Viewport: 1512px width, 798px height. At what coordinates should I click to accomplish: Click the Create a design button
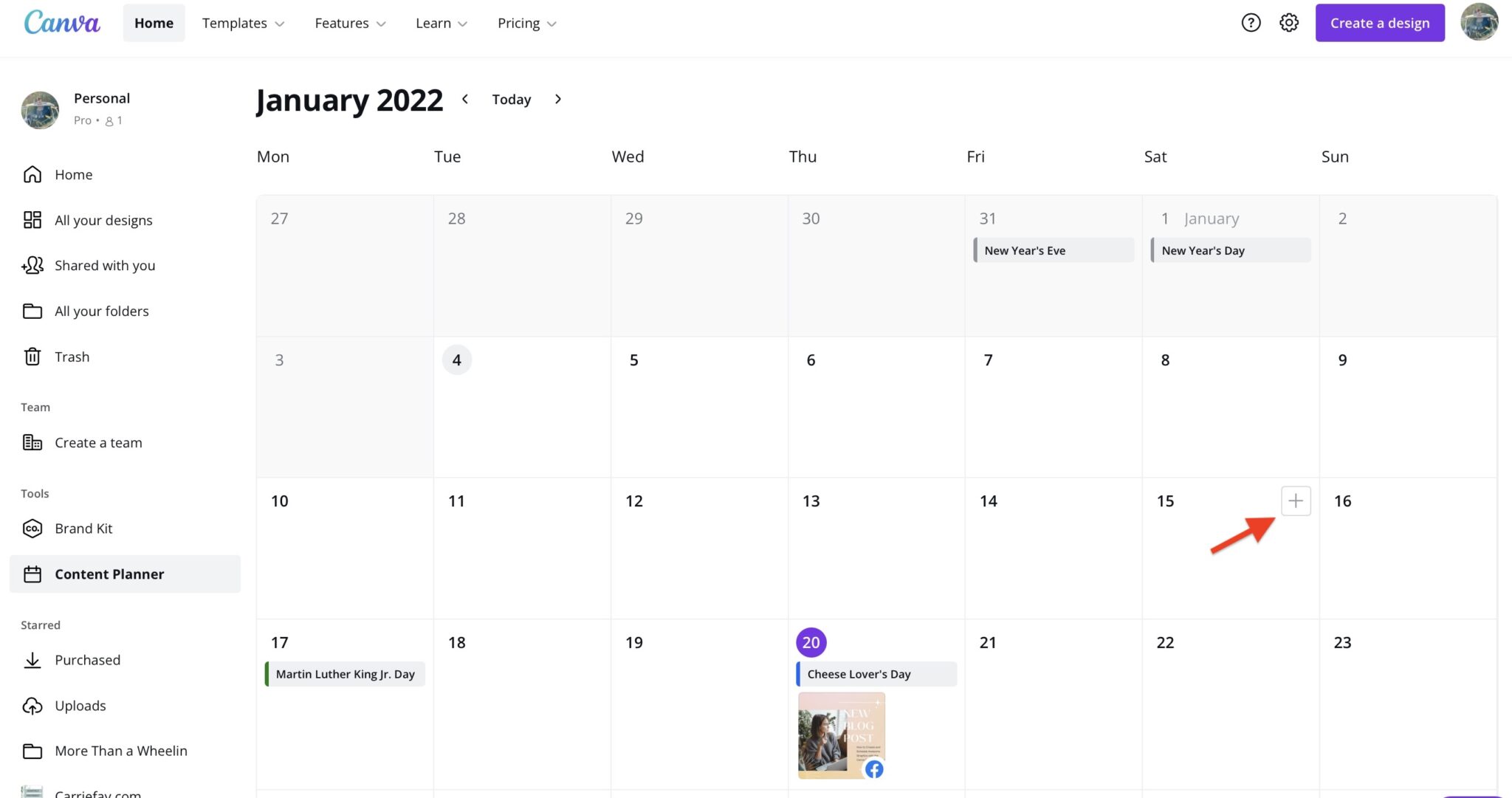pyautogui.click(x=1379, y=23)
